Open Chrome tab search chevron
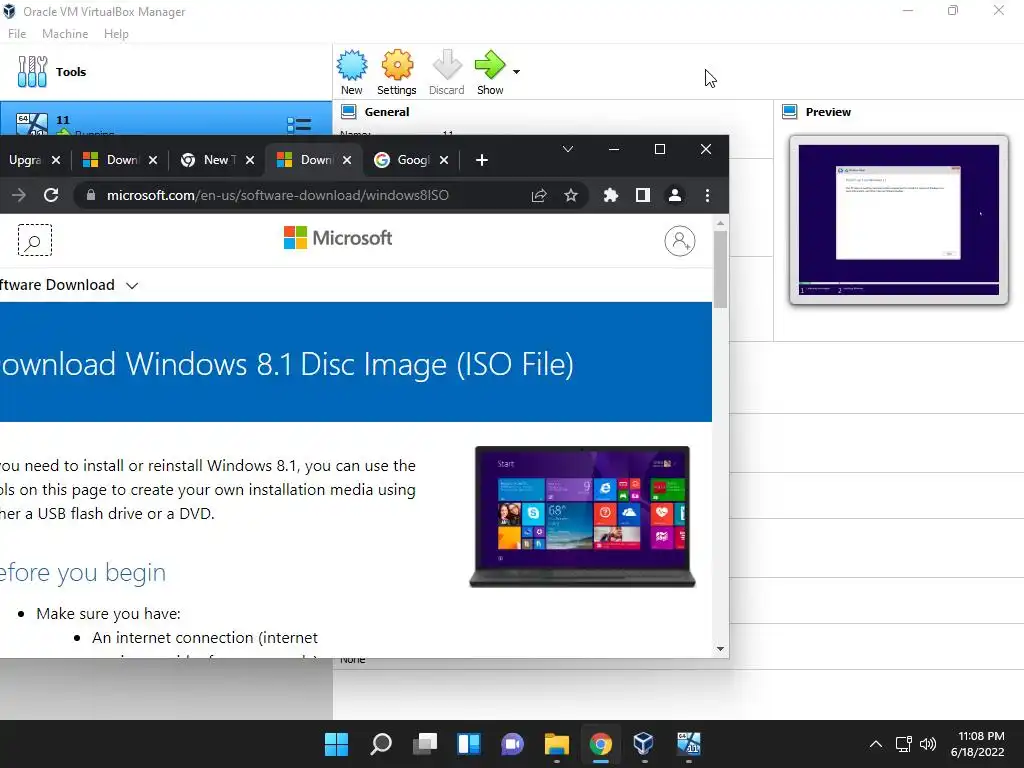The height and width of the screenshot is (768, 1024). pos(568,150)
